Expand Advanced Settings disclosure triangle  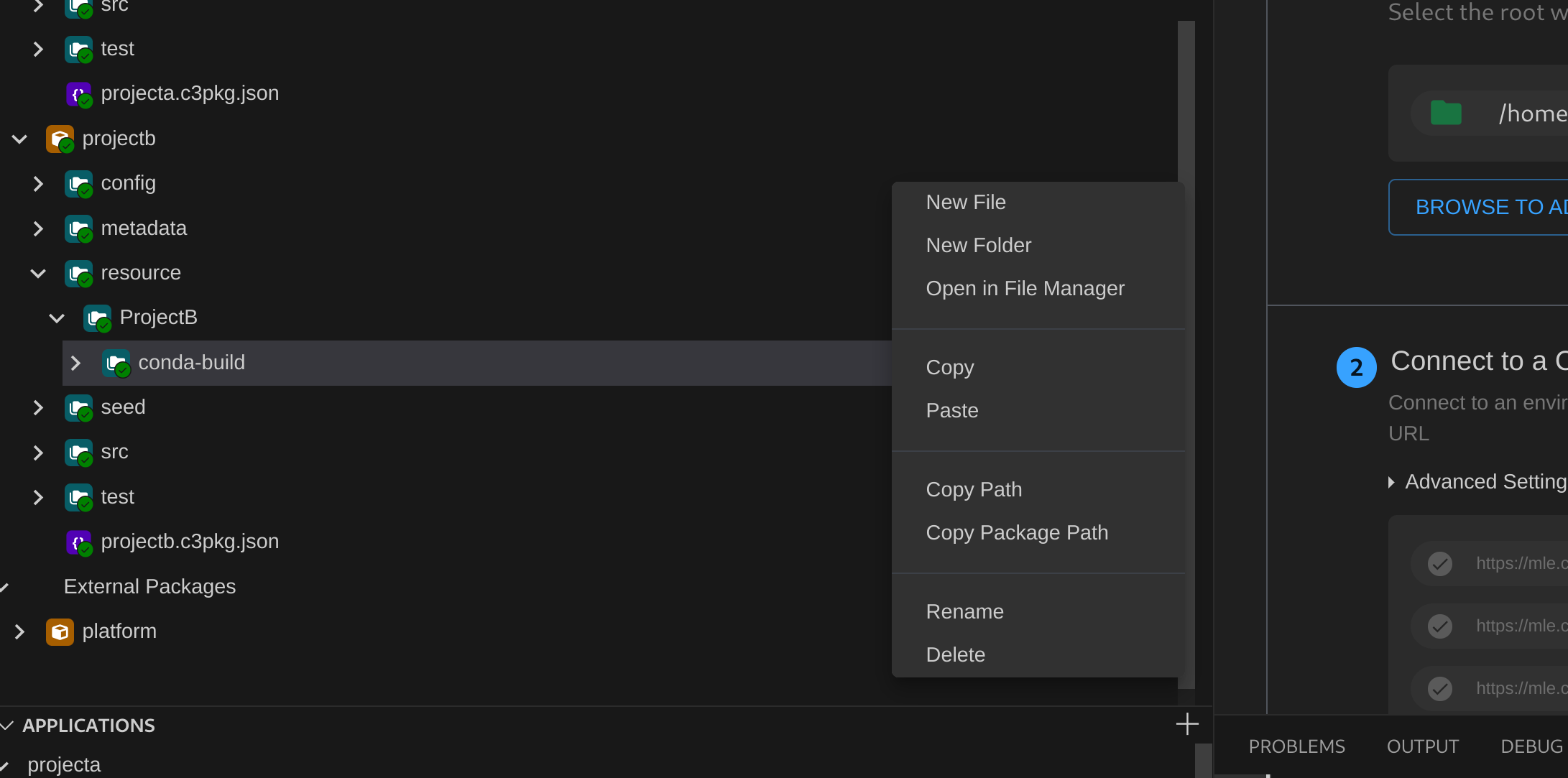point(1391,482)
